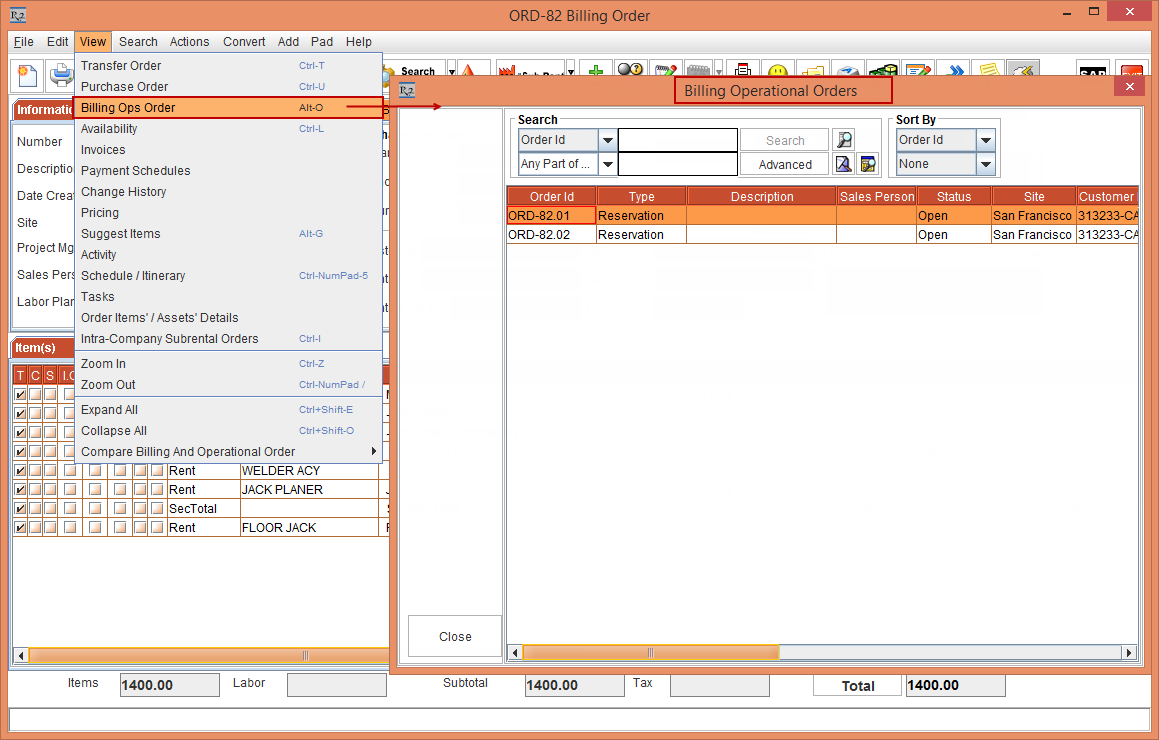The image size is (1159, 740).
Task: Toggle T checkbox in WELDER ACY row
Action: pos(20,471)
